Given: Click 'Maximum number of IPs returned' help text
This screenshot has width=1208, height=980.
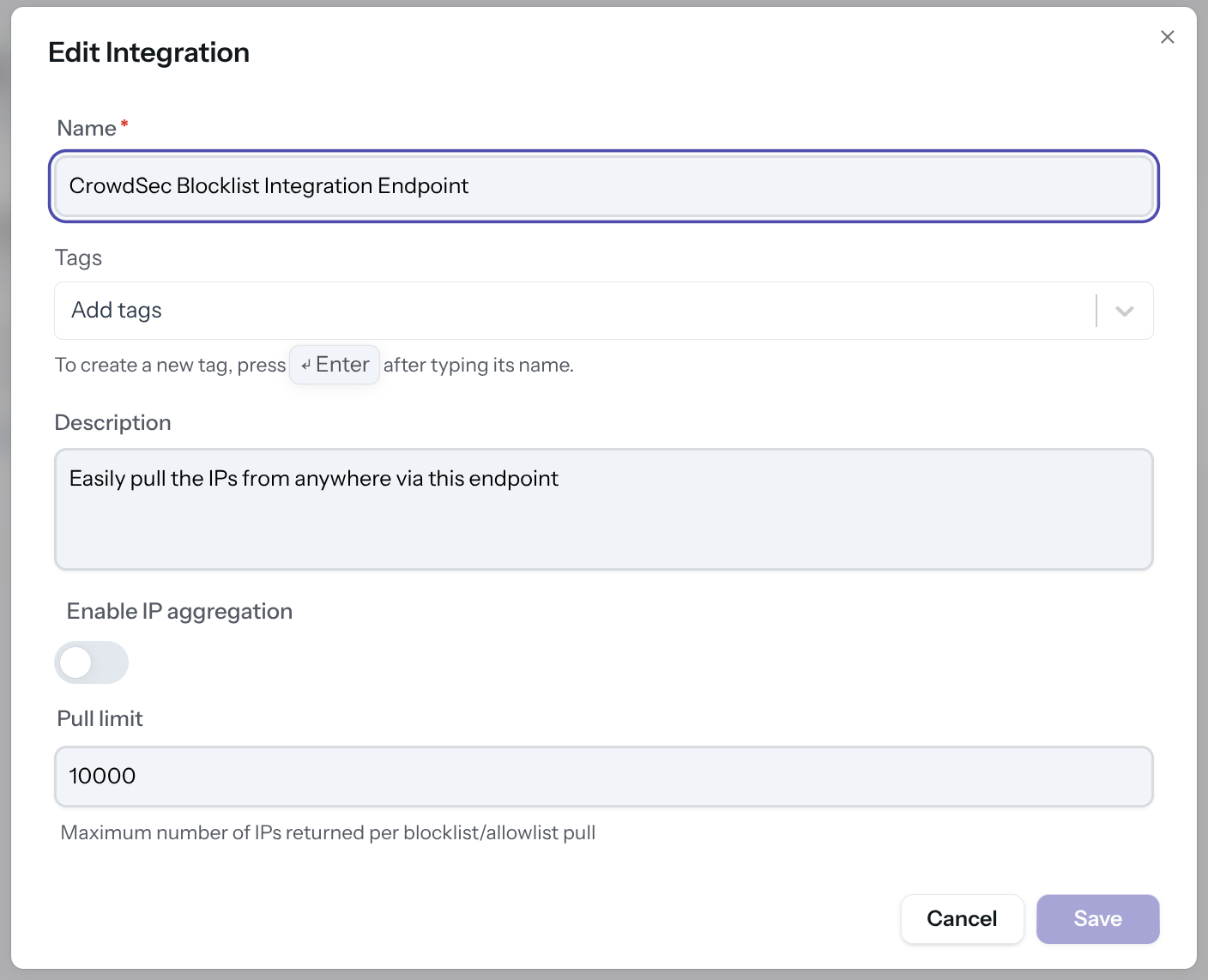Looking at the screenshot, I should pyautogui.click(x=328, y=832).
